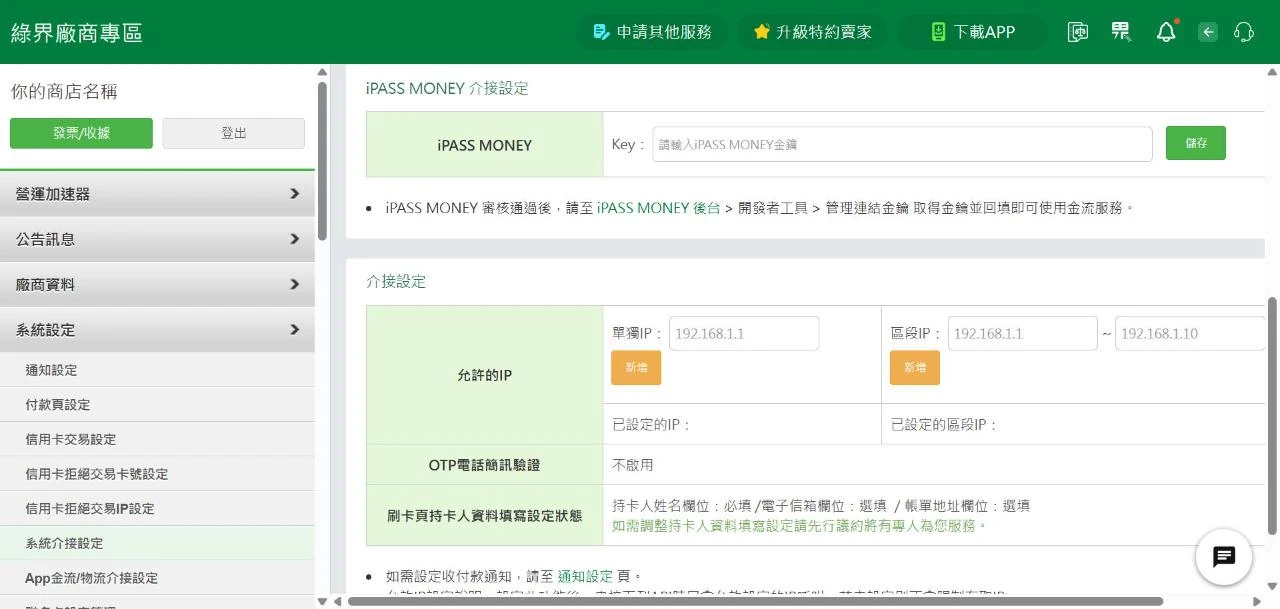Image resolution: width=1280 pixels, height=609 pixels.
Task: Open notifications bell icon
Action: point(1166,32)
